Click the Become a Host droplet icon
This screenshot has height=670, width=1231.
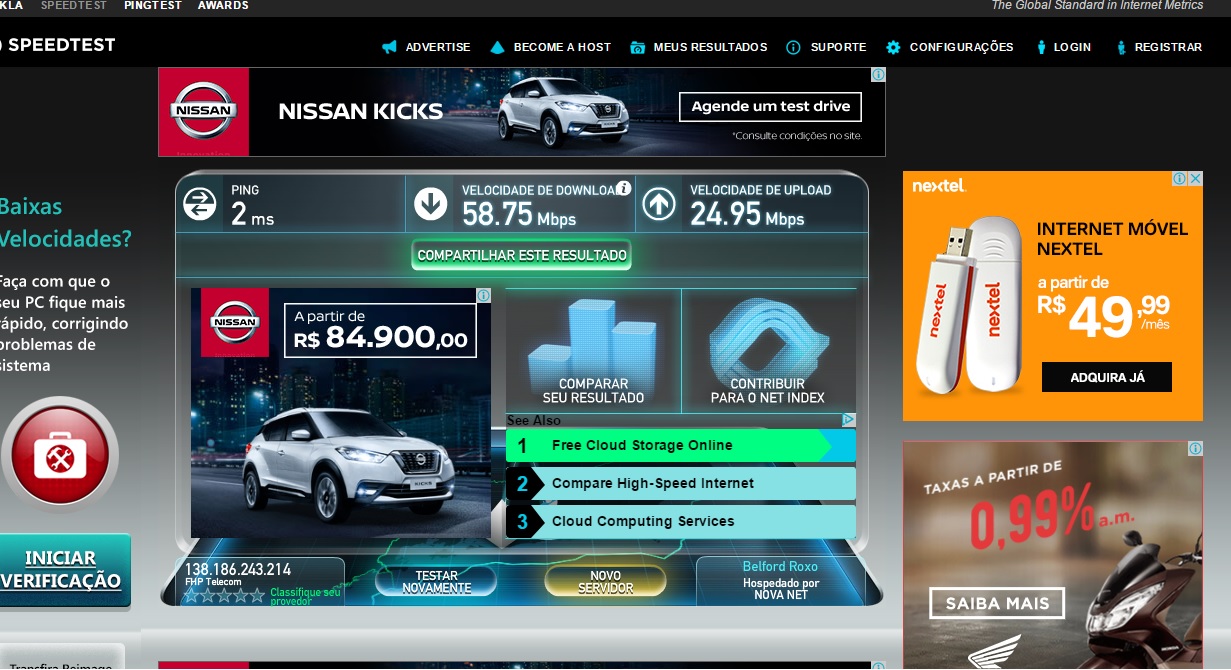tap(497, 47)
